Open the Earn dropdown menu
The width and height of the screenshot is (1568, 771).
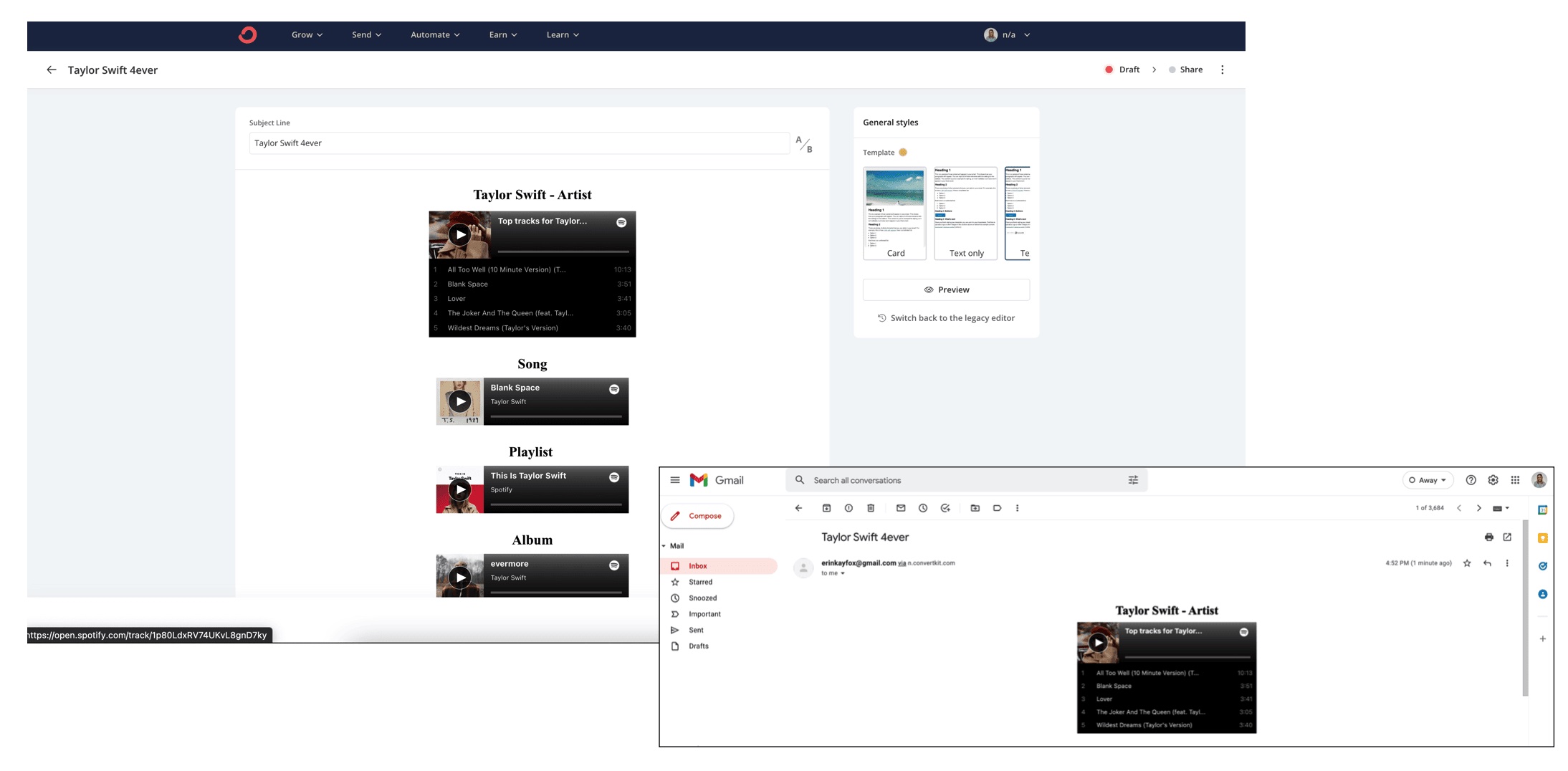(503, 34)
